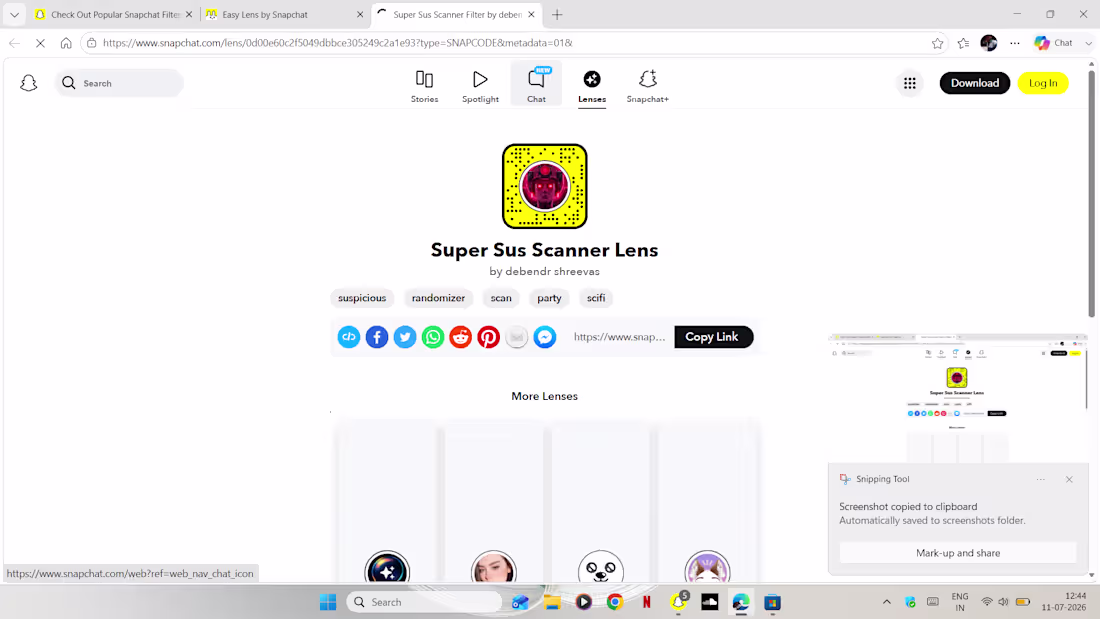Open the Chat section in the nav

pyautogui.click(x=536, y=84)
